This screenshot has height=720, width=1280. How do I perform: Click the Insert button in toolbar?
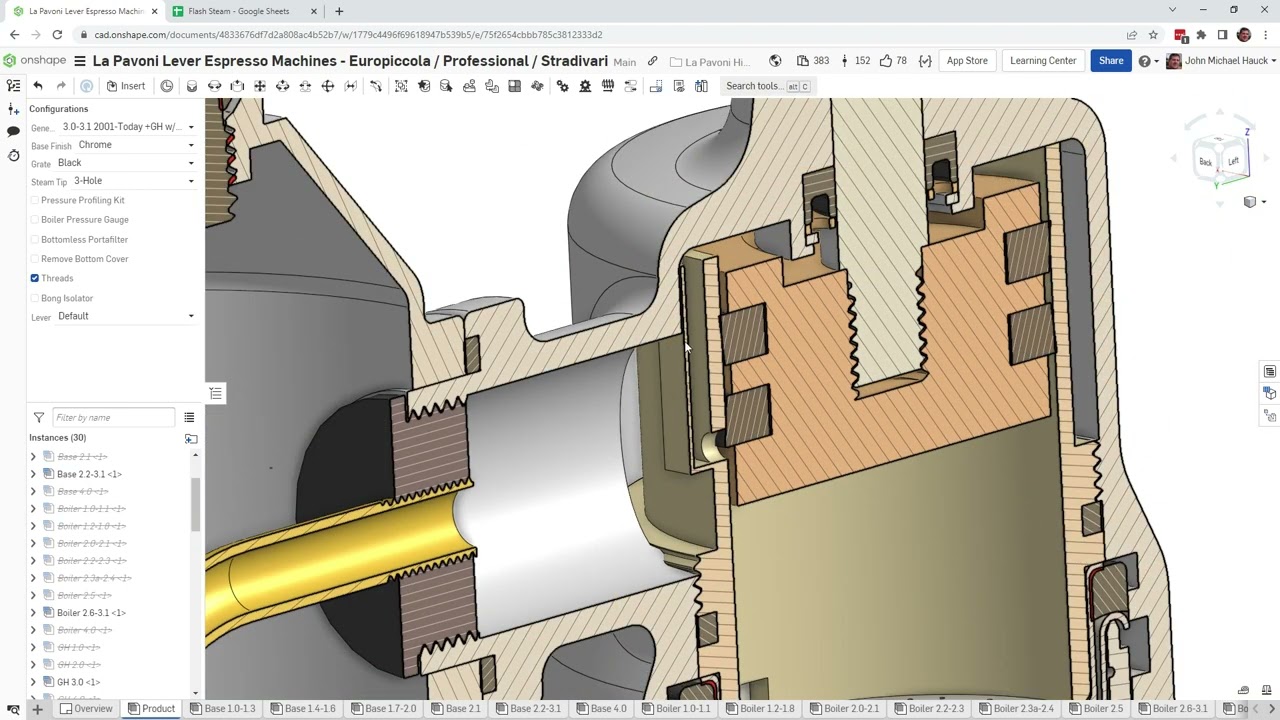pos(126,86)
